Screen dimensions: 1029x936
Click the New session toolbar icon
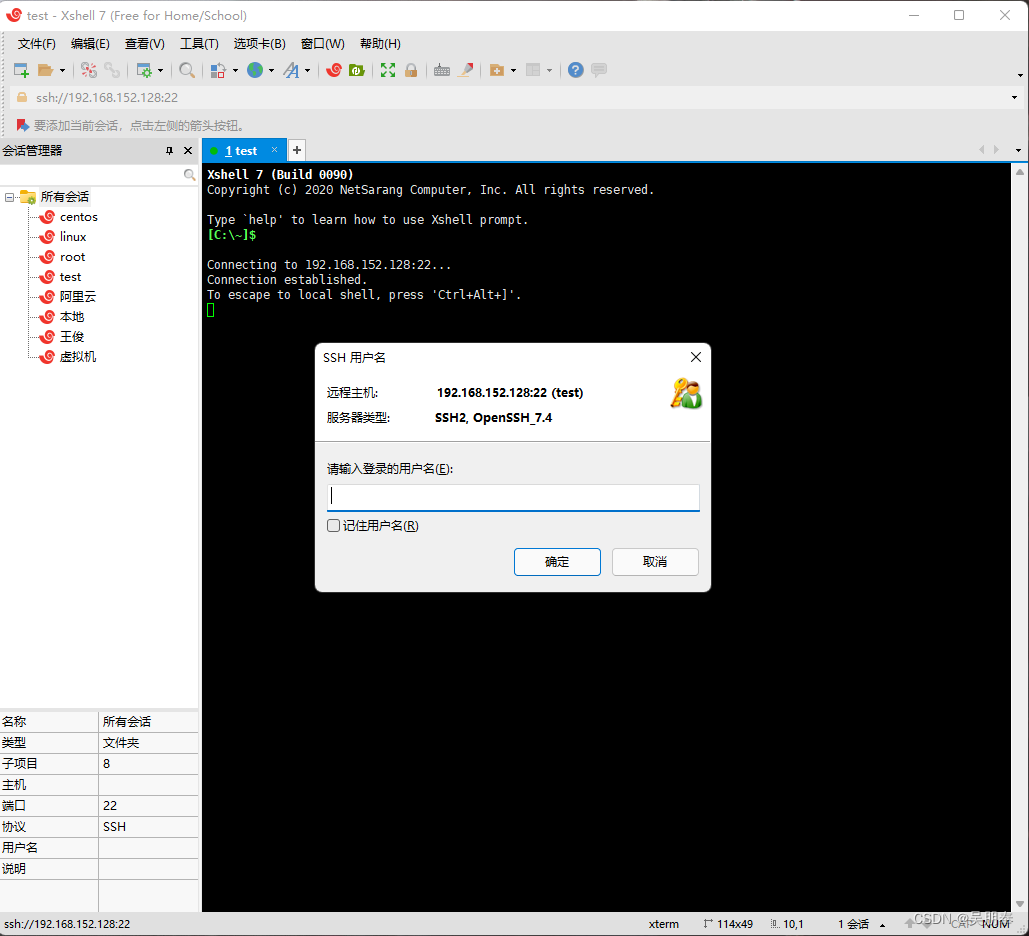click(x=21, y=70)
